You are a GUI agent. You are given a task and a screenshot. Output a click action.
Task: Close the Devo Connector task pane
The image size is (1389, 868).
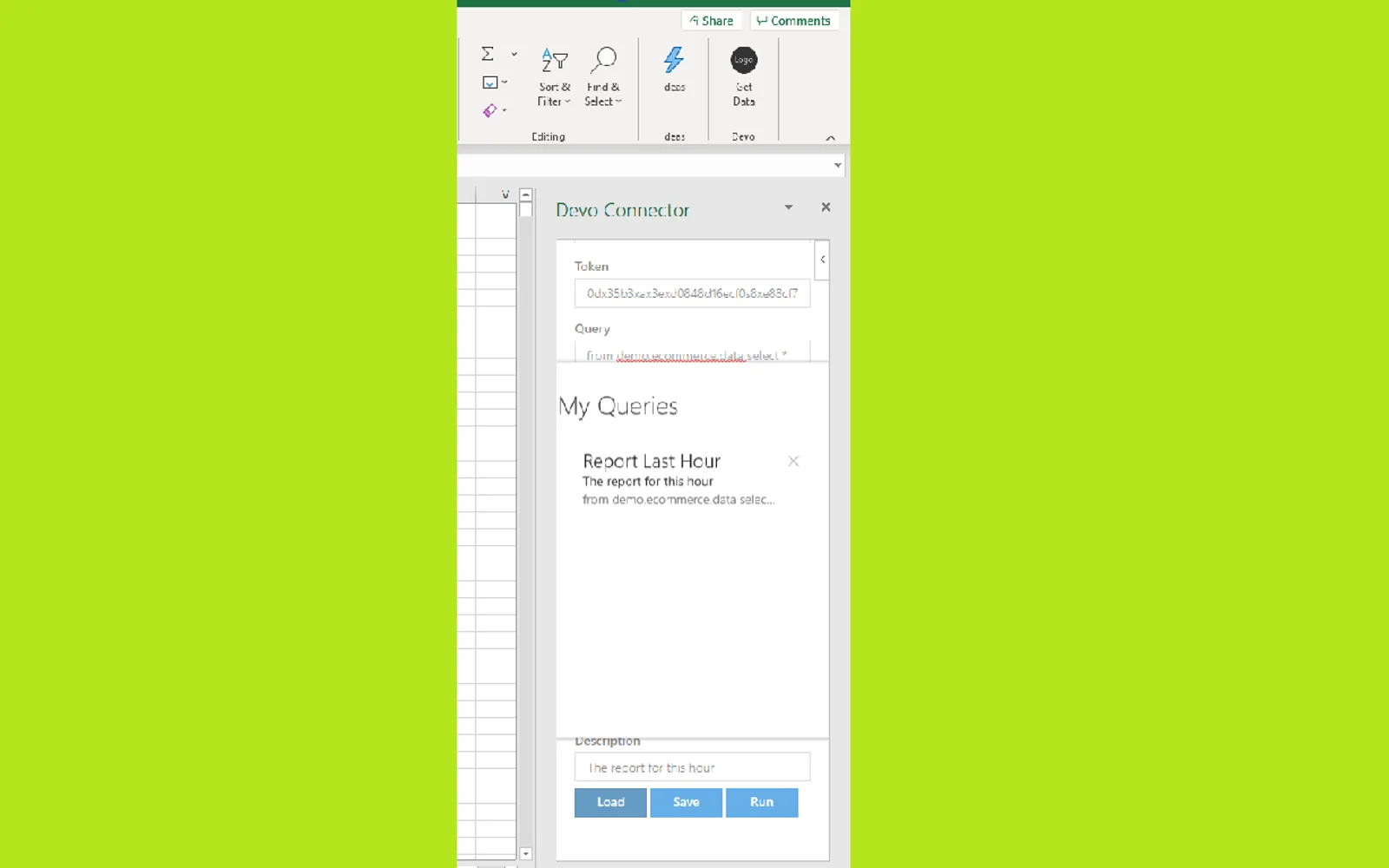click(x=826, y=207)
